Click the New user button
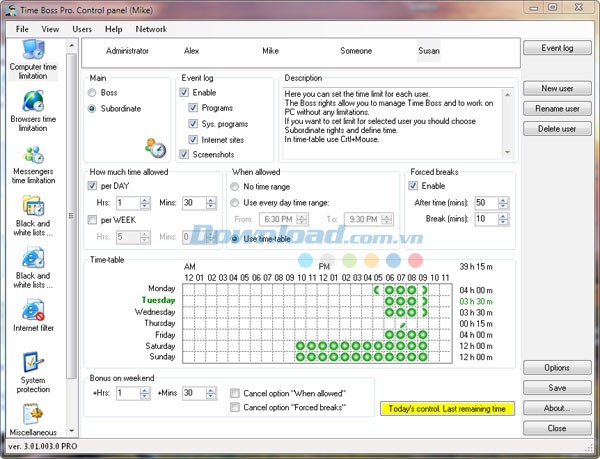Image resolution: width=600 pixels, height=459 pixels. coord(556,89)
